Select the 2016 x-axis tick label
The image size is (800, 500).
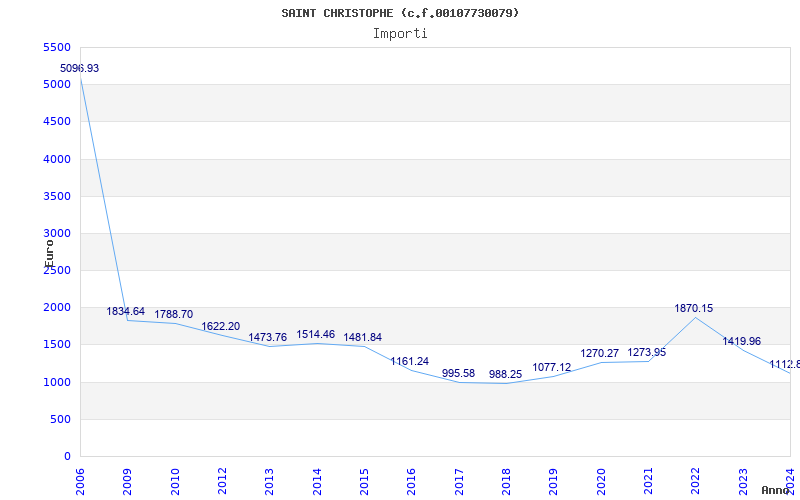[411, 481]
